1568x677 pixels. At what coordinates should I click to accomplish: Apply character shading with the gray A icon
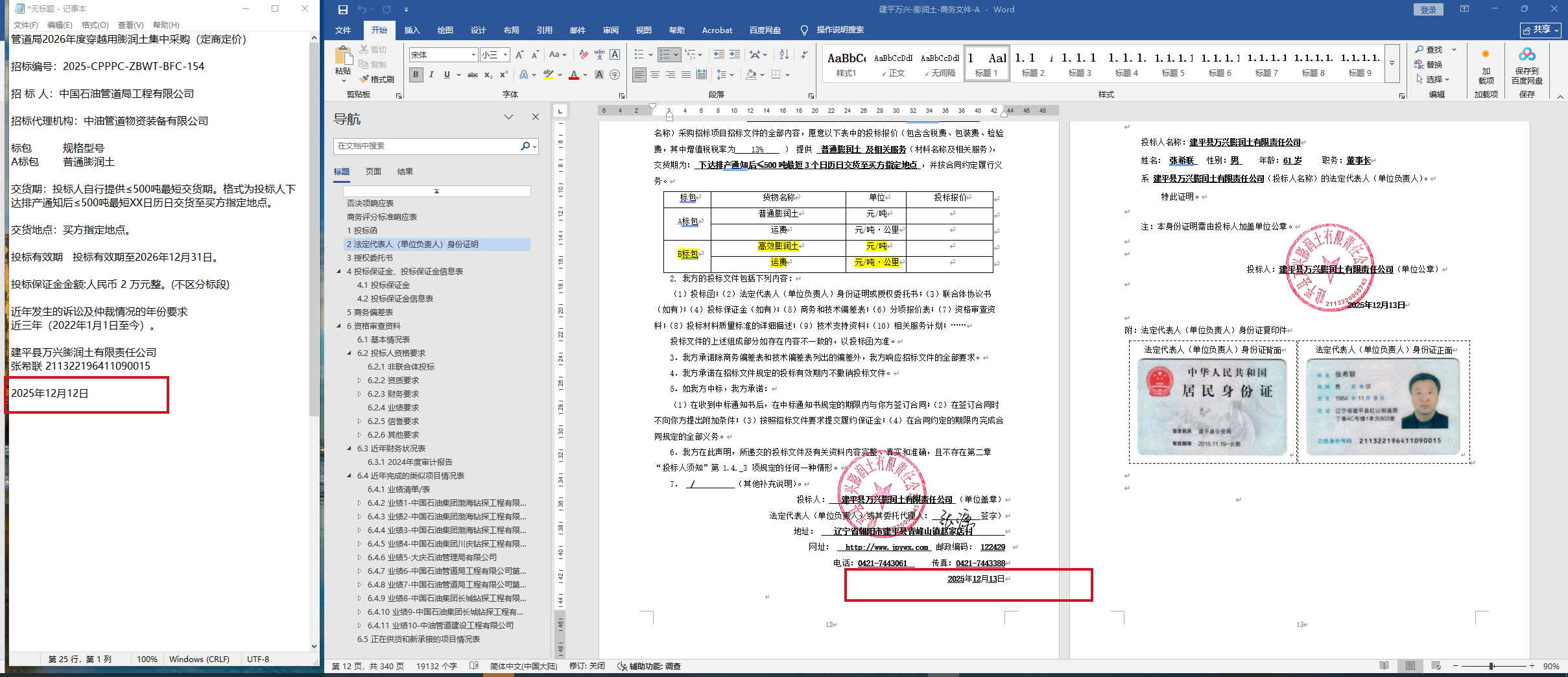599,75
